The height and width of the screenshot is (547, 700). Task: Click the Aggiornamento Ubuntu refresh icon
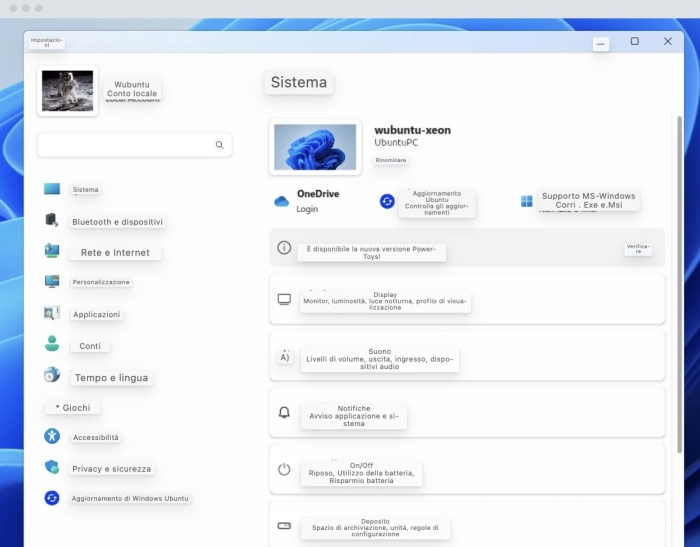pos(387,201)
